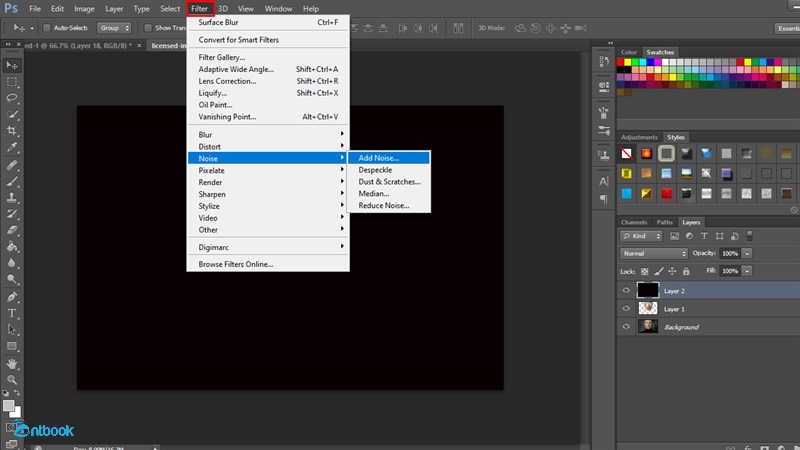Click the lock all icon
Viewport: 800px width, 450px height.
(686, 271)
